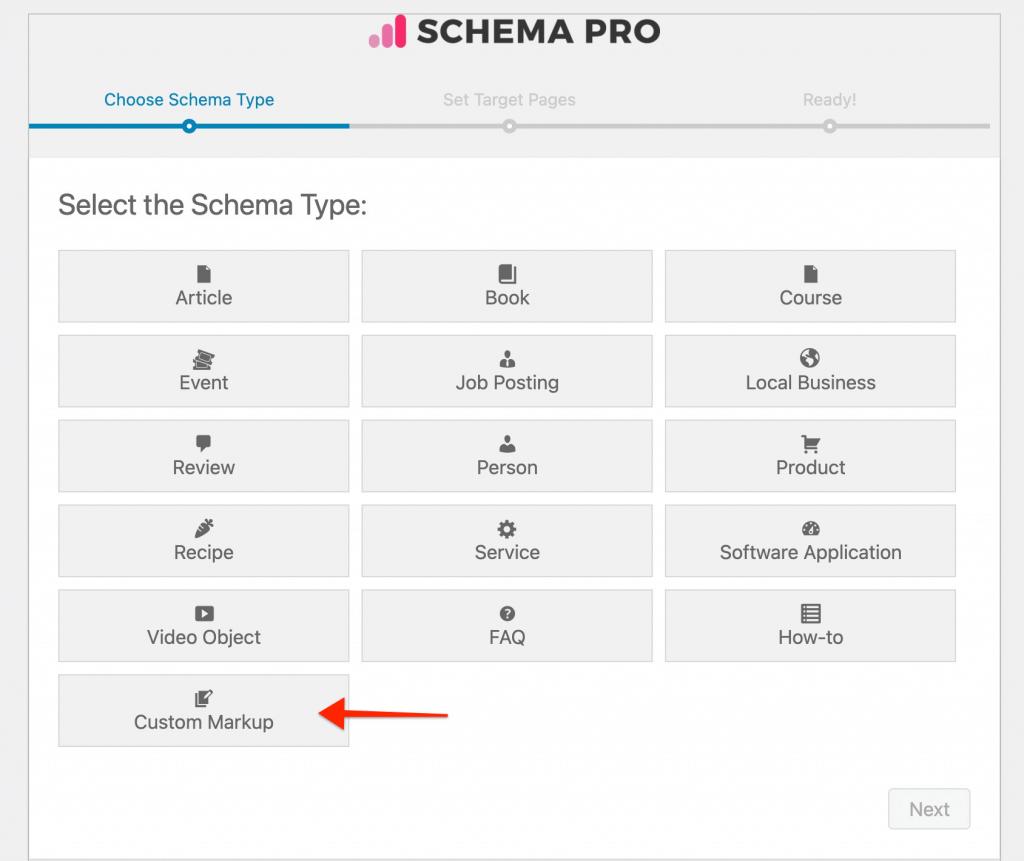
Task: Open the Set Target Pages step
Action: [509, 100]
